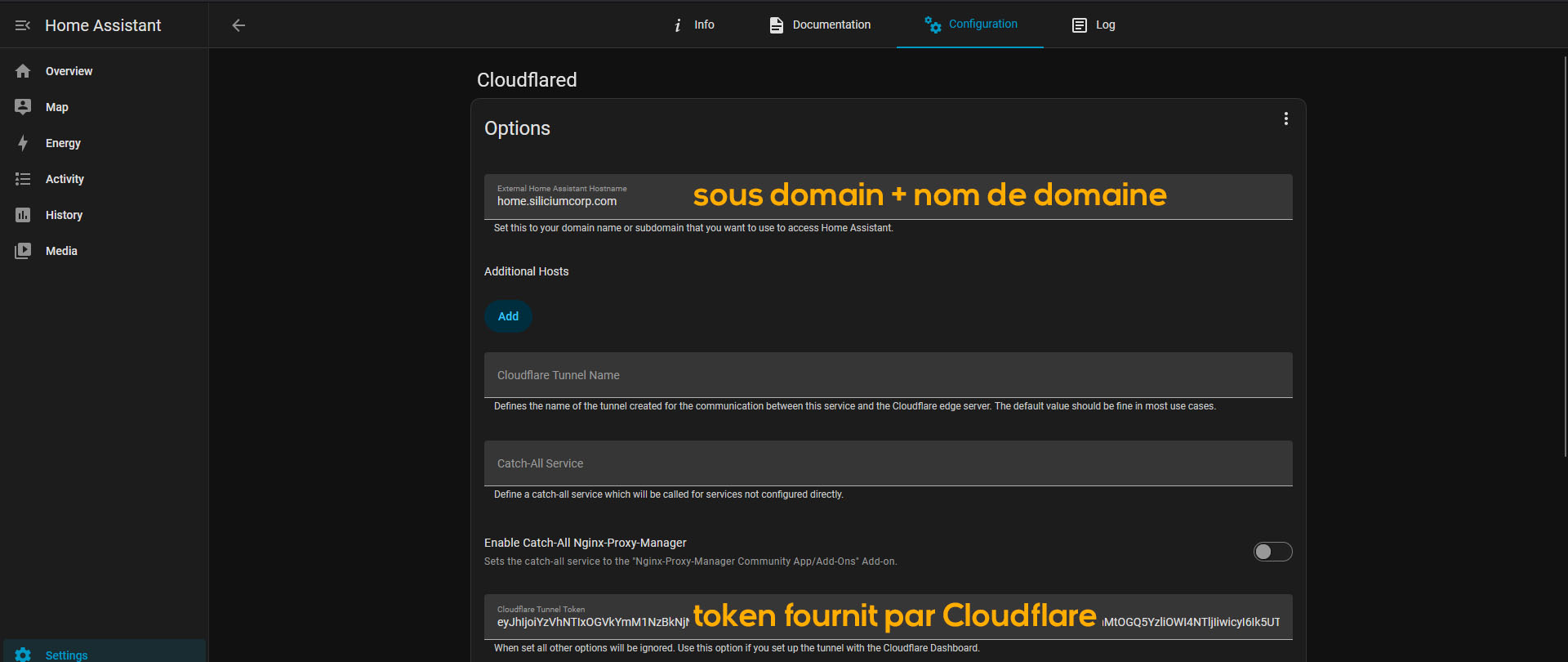The width and height of the screenshot is (1568, 662).
Task: Open Overview in the sidebar
Action: [105, 71]
